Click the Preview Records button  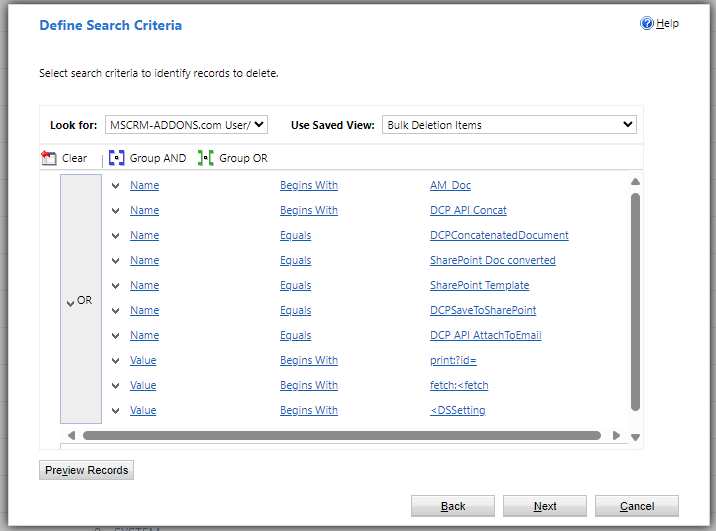[86, 470]
